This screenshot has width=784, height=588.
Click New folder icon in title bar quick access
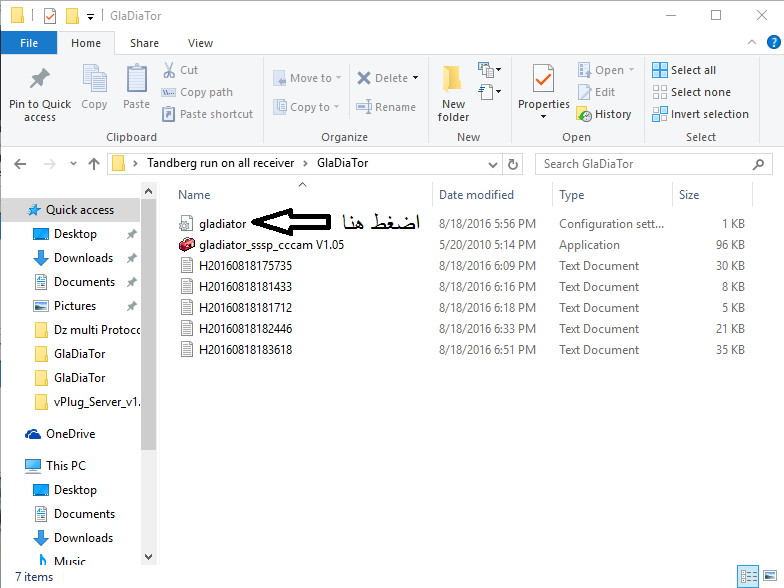72,16
